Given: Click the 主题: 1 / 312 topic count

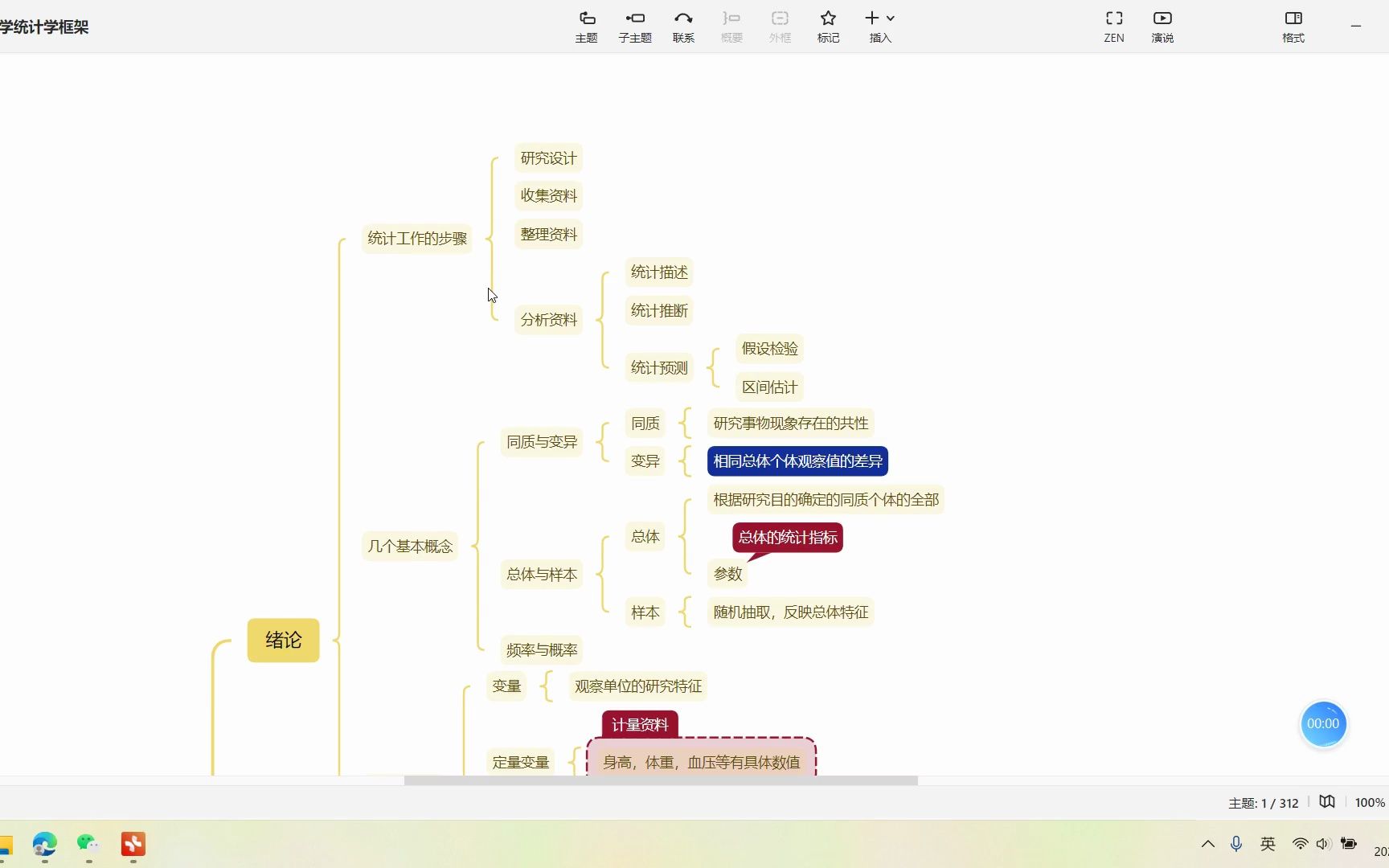Looking at the screenshot, I should [x=1263, y=803].
